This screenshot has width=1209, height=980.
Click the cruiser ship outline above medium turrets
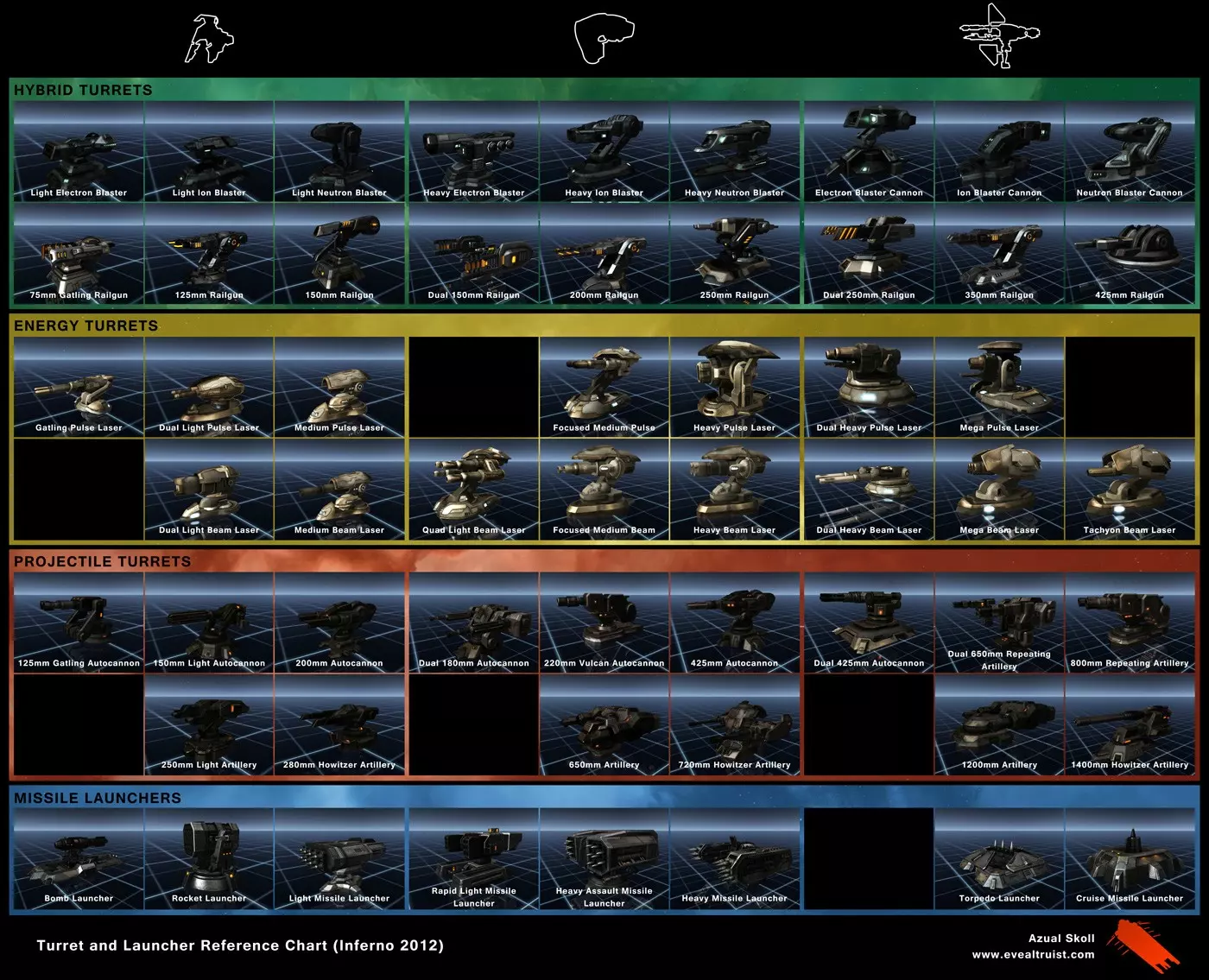click(x=604, y=38)
